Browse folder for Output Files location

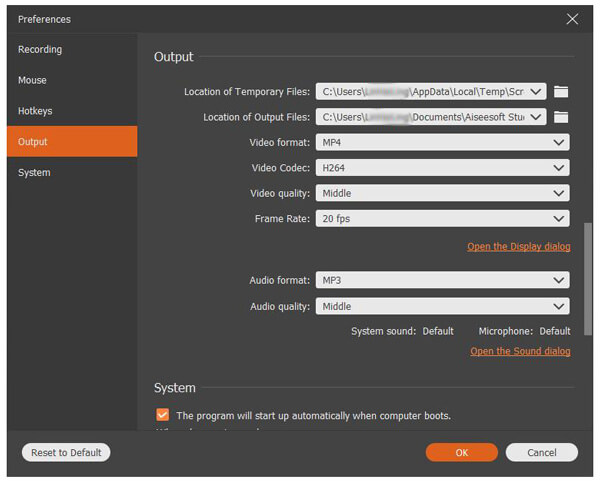pos(561,117)
